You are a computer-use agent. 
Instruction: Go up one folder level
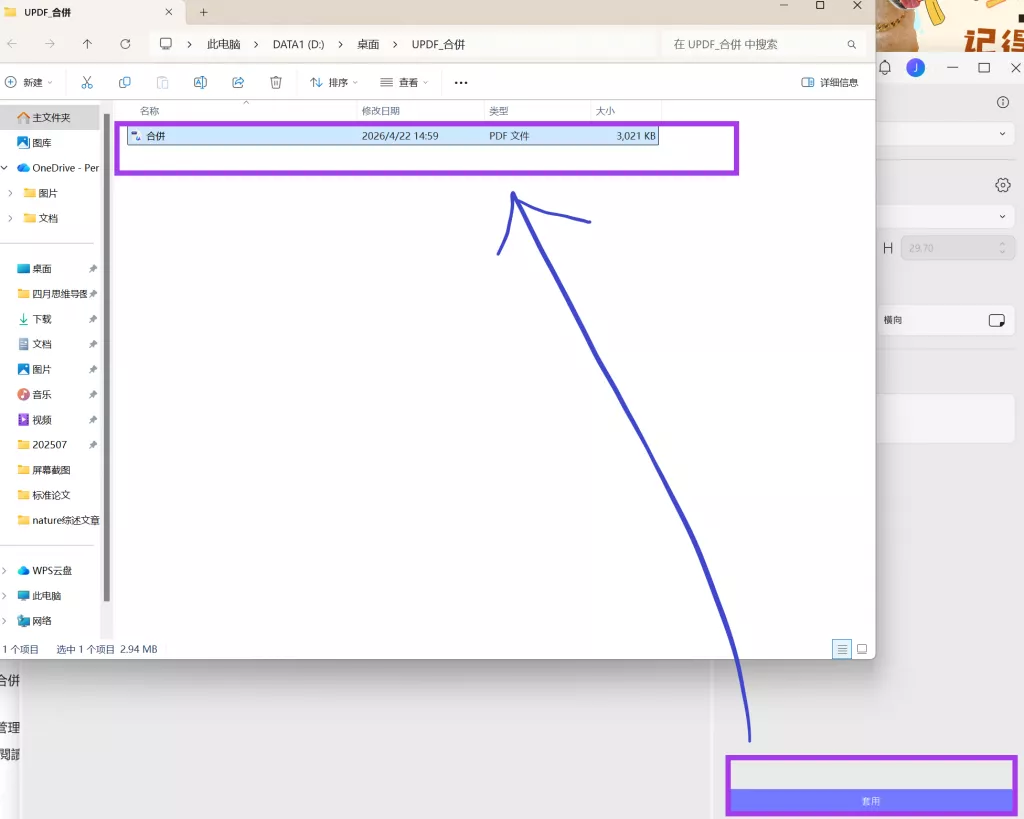tap(88, 44)
